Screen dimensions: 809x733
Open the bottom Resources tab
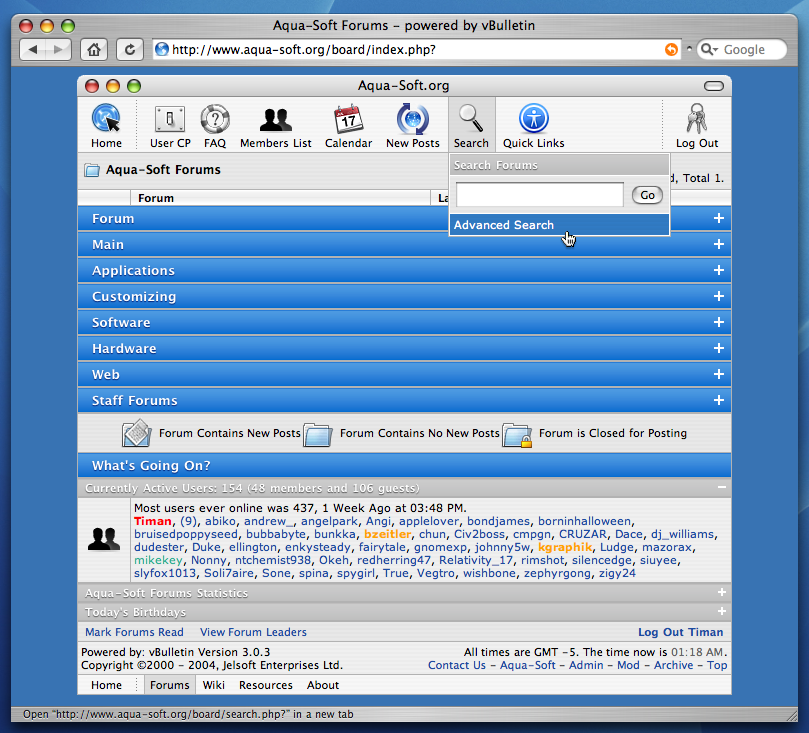click(x=266, y=685)
